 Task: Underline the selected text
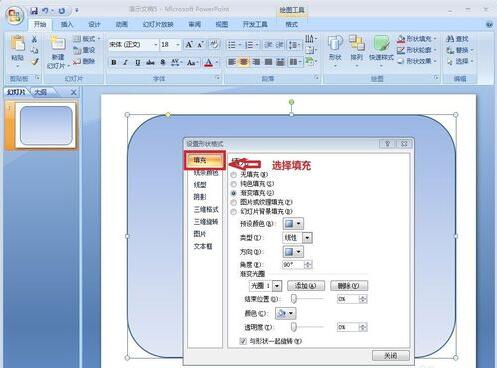[138, 62]
